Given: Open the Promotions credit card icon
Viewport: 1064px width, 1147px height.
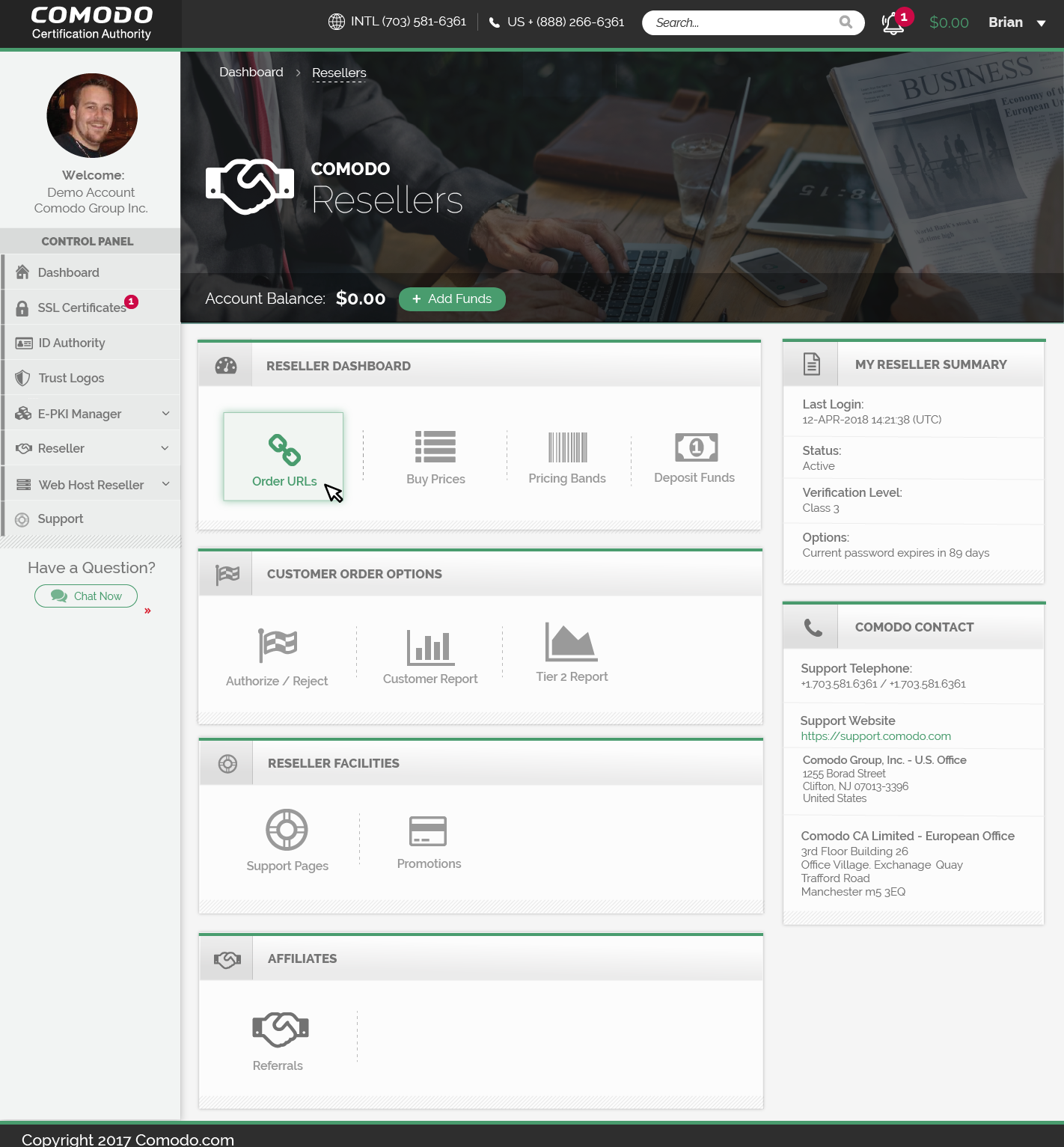Looking at the screenshot, I should (428, 831).
